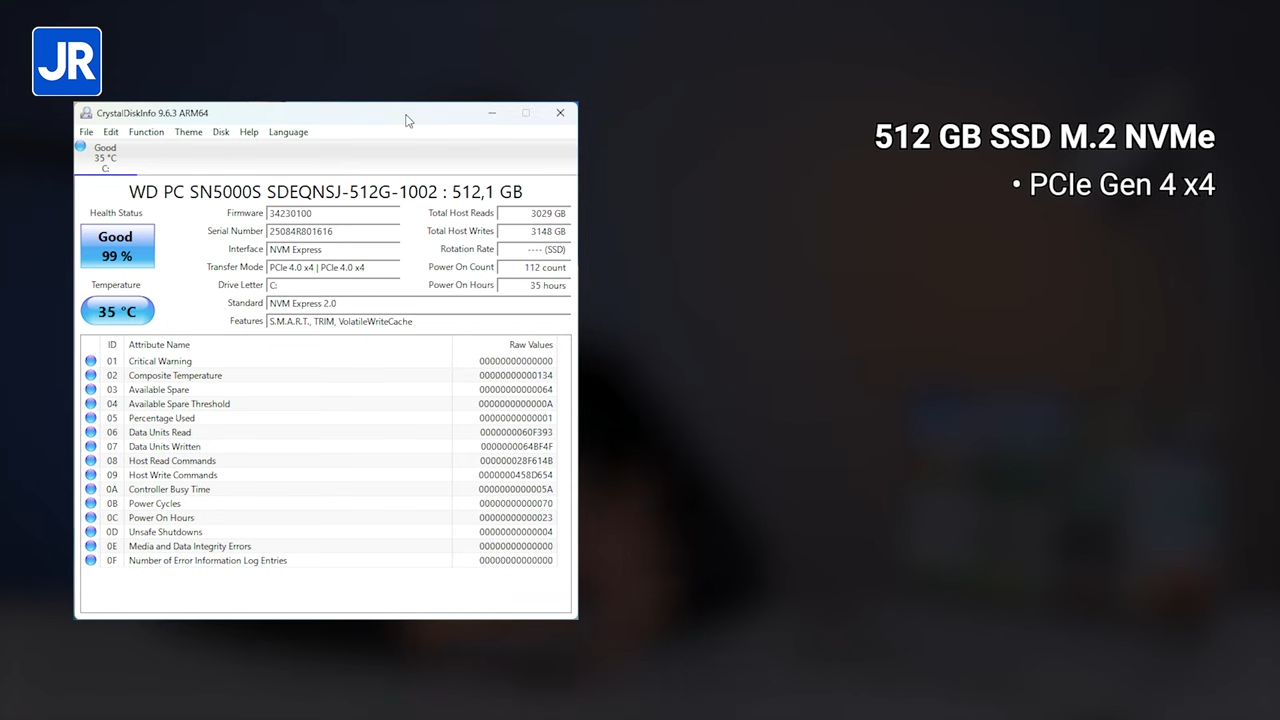Open the Theme menu
The image size is (1280, 720).
tap(188, 132)
